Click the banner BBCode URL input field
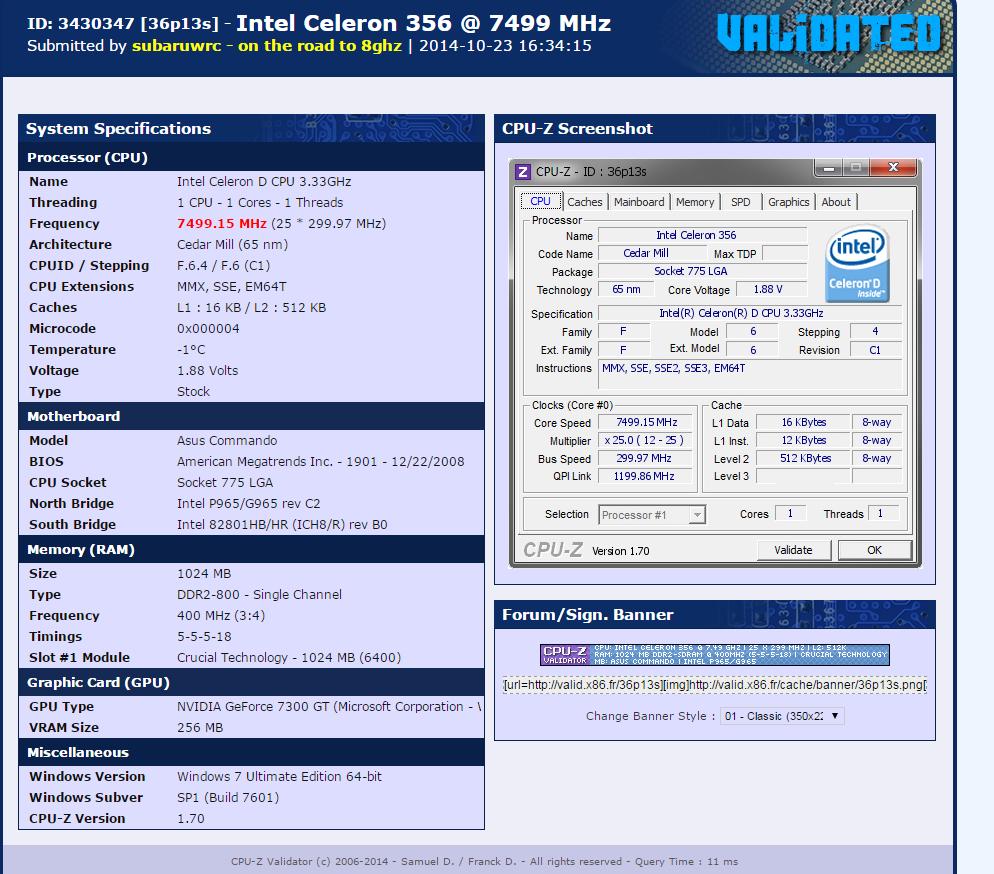This screenshot has height=874, width=994. pyautogui.click(x=714, y=685)
